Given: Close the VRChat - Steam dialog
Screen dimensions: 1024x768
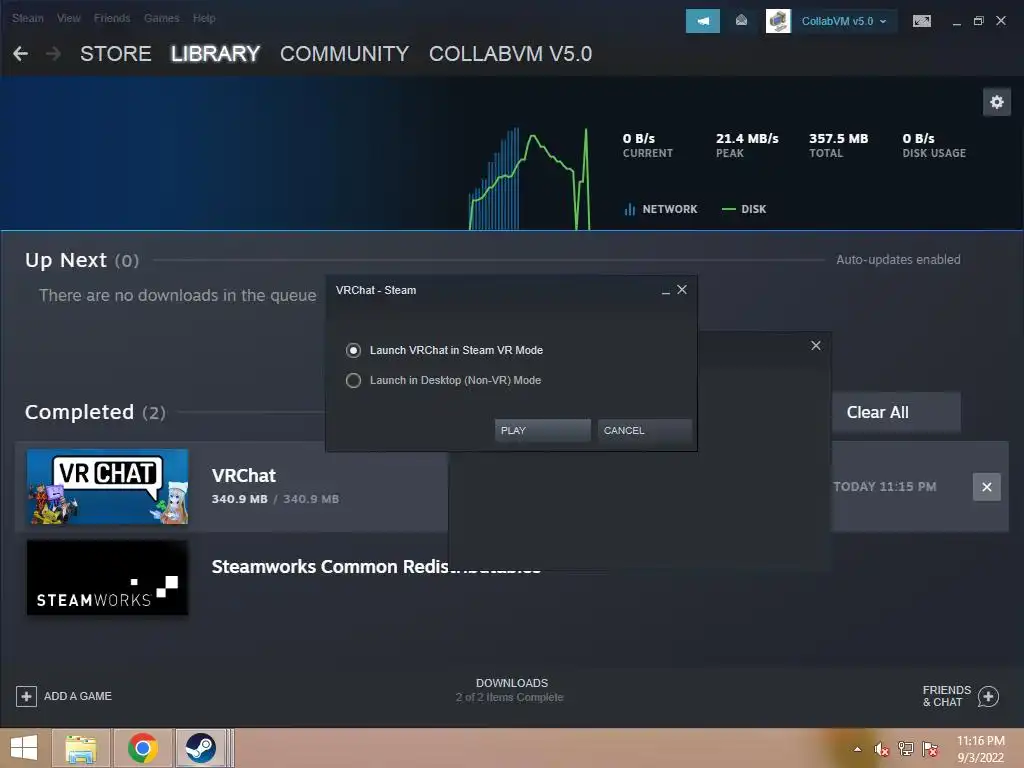Looking at the screenshot, I should 682,289.
